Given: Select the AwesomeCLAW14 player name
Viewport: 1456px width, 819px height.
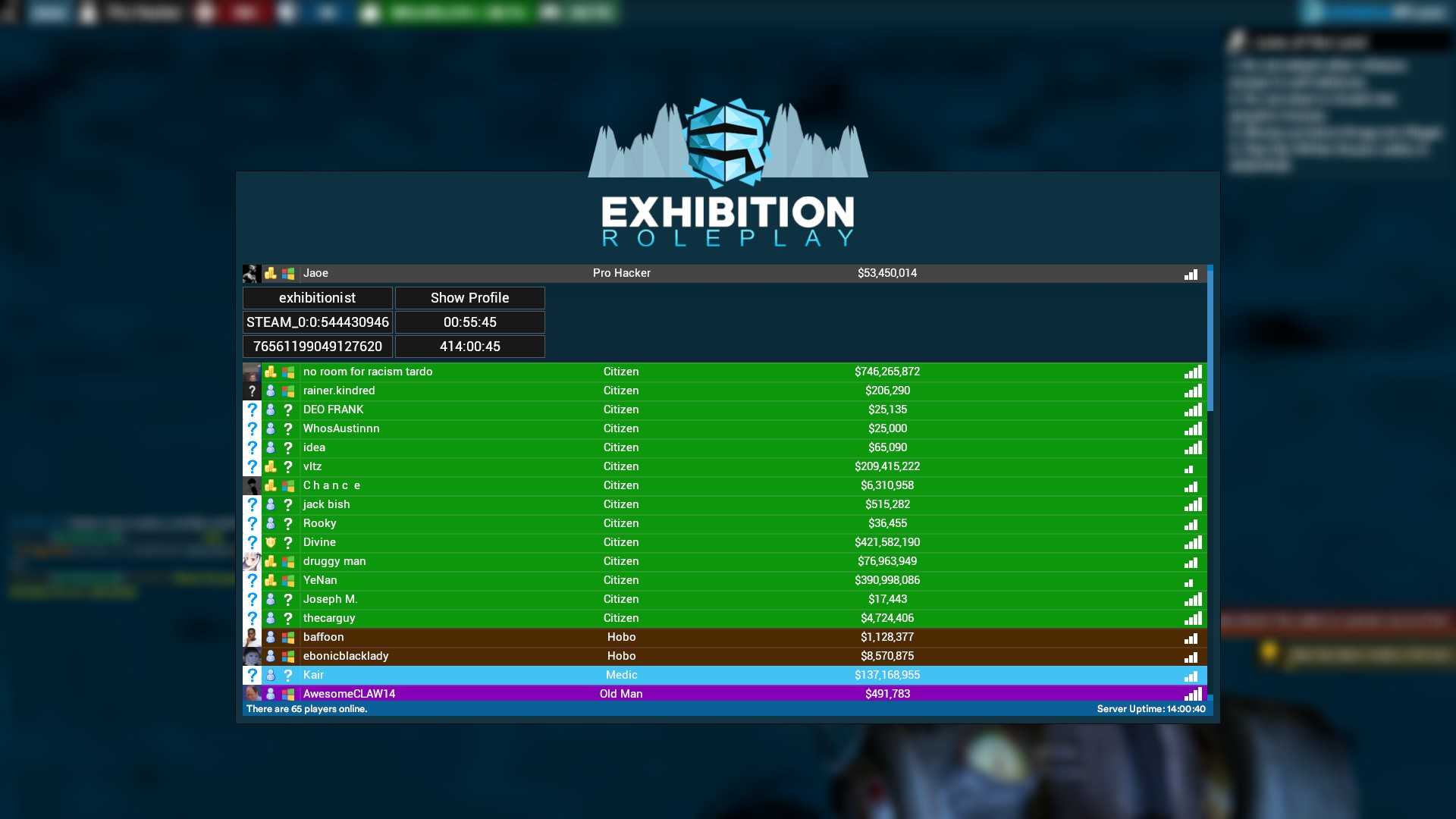Looking at the screenshot, I should click(349, 694).
